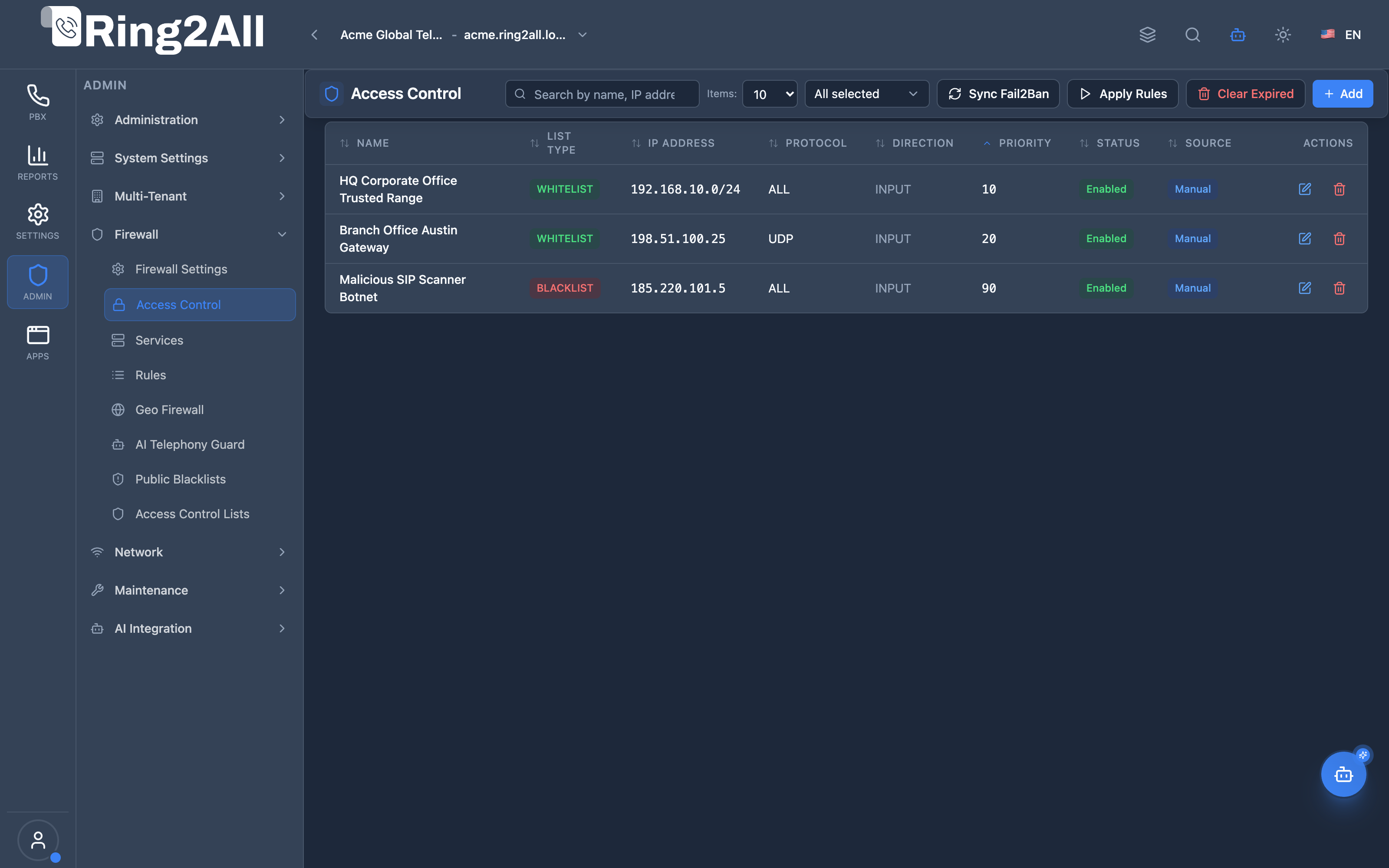Open user profile avatar at bottom
This screenshot has height=868, width=1389.
[x=38, y=840]
